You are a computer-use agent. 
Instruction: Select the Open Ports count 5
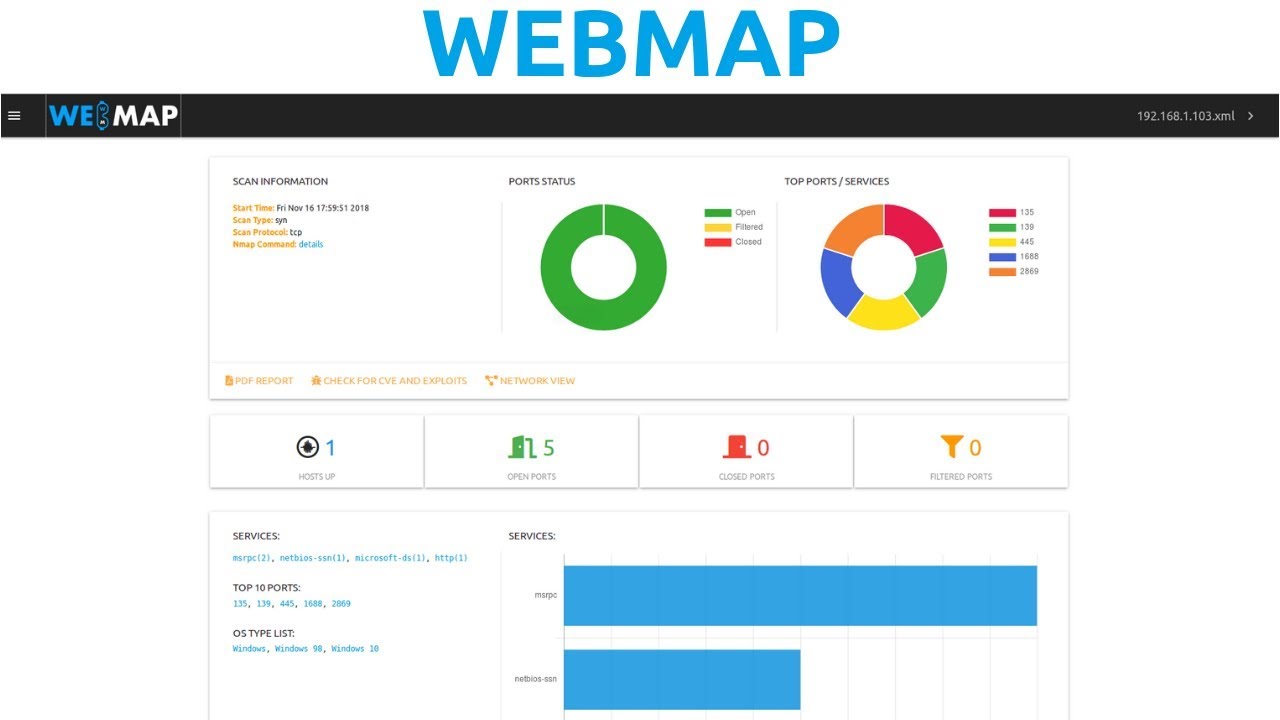pyautogui.click(x=548, y=448)
